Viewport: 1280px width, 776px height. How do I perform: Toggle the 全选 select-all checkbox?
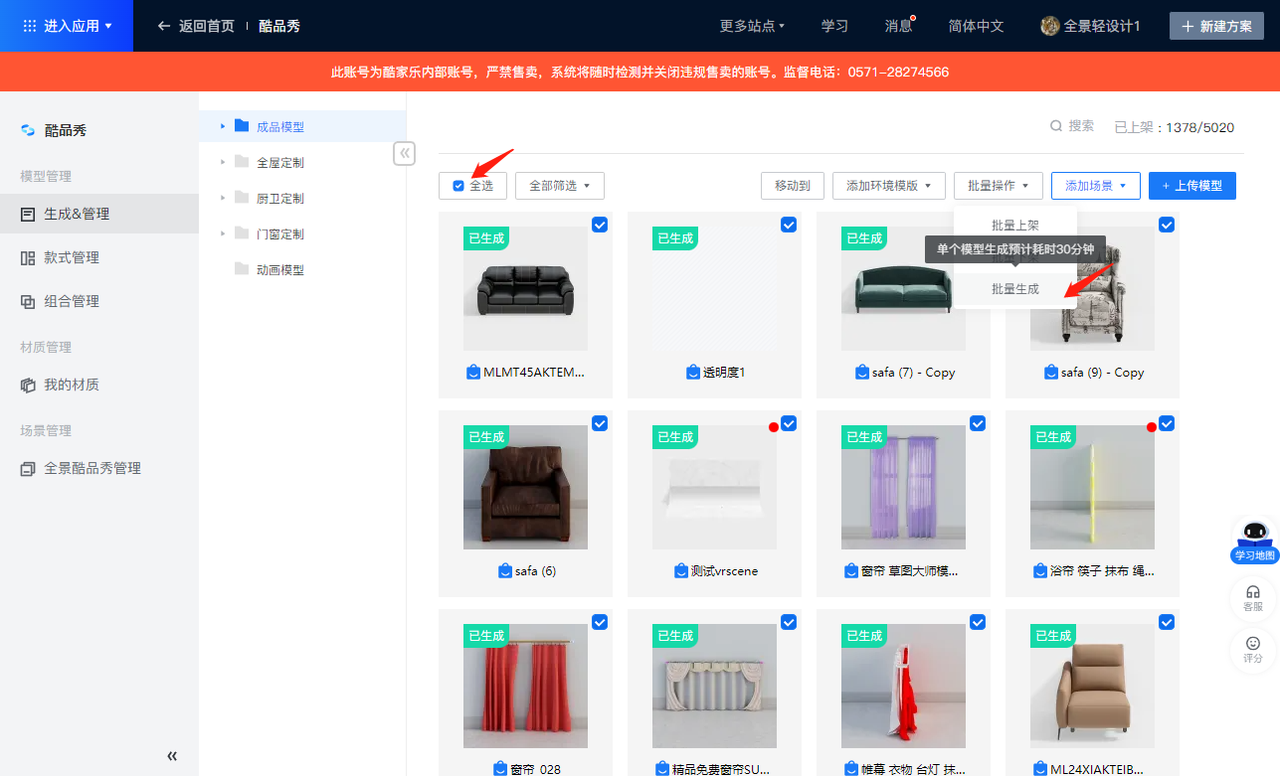458,186
